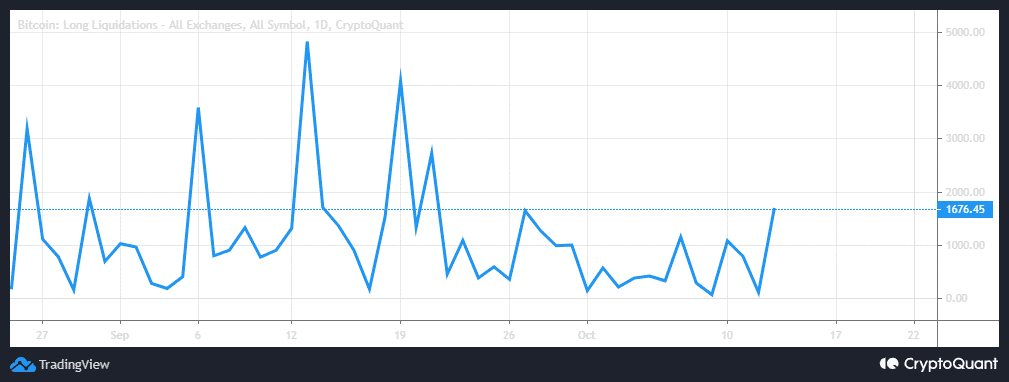Open the TradingView text link

click(74, 365)
